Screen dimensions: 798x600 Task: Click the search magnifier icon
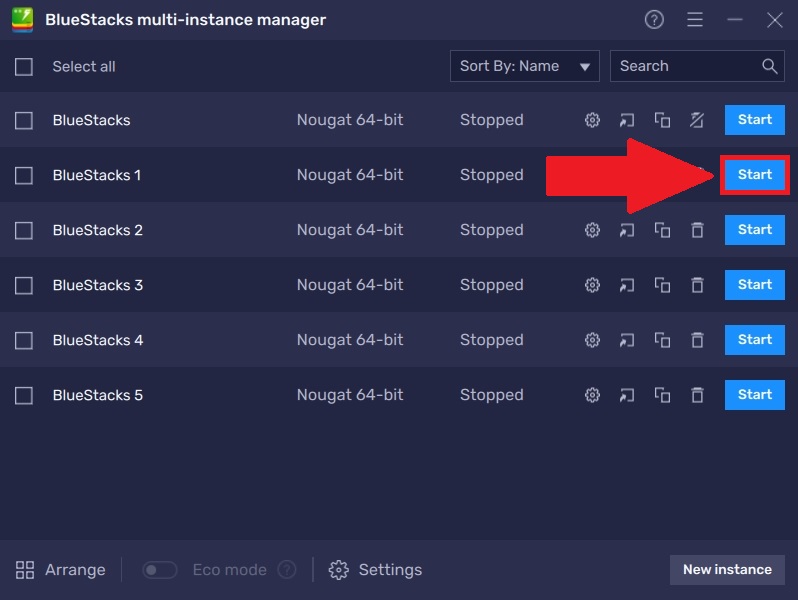pyautogui.click(x=770, y=66)
